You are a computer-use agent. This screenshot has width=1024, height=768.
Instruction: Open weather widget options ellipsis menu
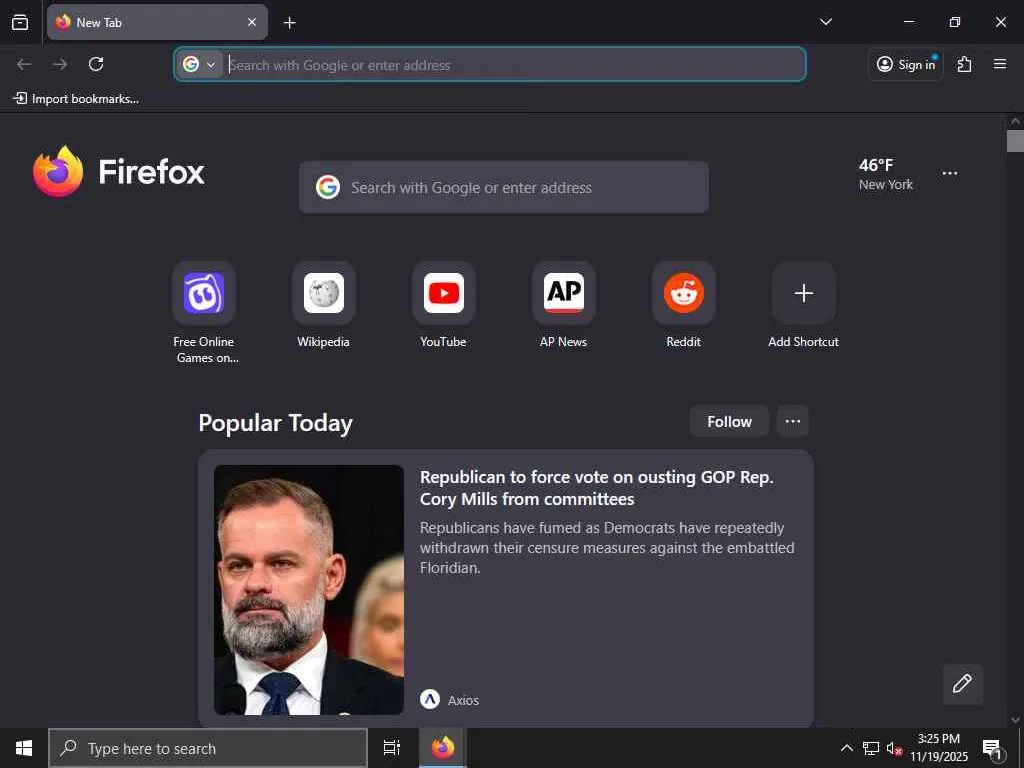click(950, 174)
